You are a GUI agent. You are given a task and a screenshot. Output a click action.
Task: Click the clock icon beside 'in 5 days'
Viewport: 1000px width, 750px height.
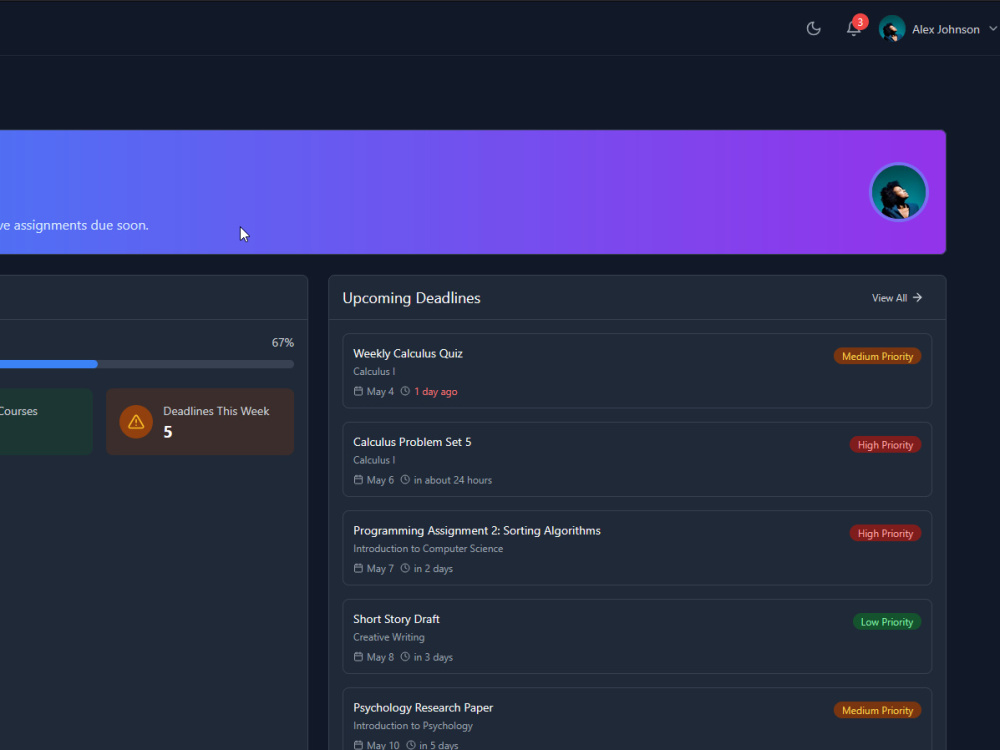[x=411, y=745]
